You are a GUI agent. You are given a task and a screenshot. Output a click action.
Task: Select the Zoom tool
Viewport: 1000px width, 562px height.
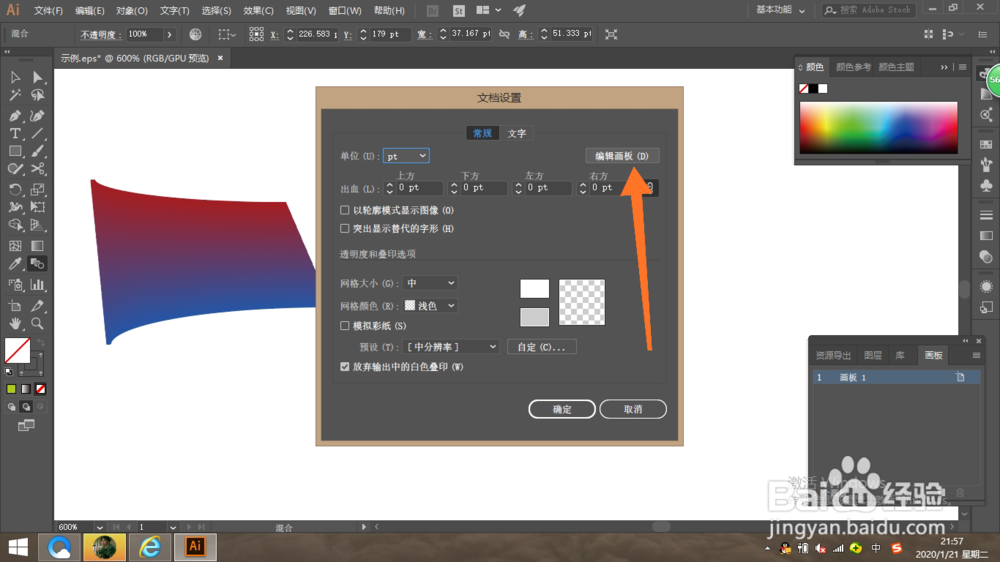pos(38,323)
